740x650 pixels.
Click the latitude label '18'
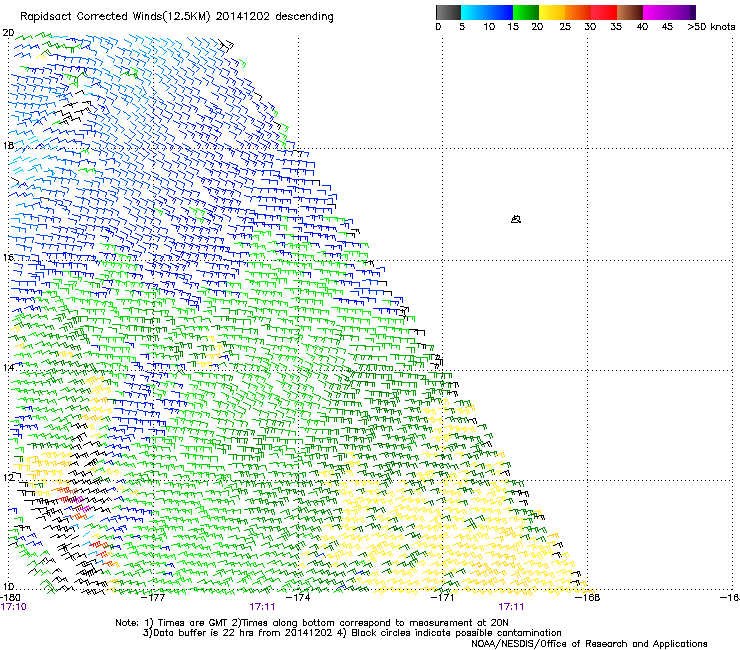[x=8, y=145]
